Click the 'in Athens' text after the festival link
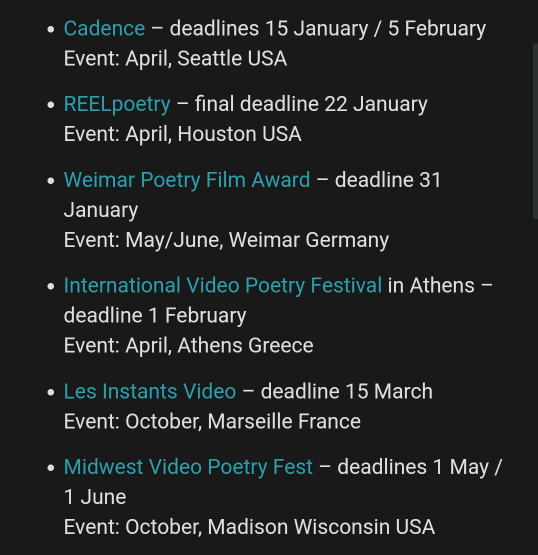 (431, 285)
